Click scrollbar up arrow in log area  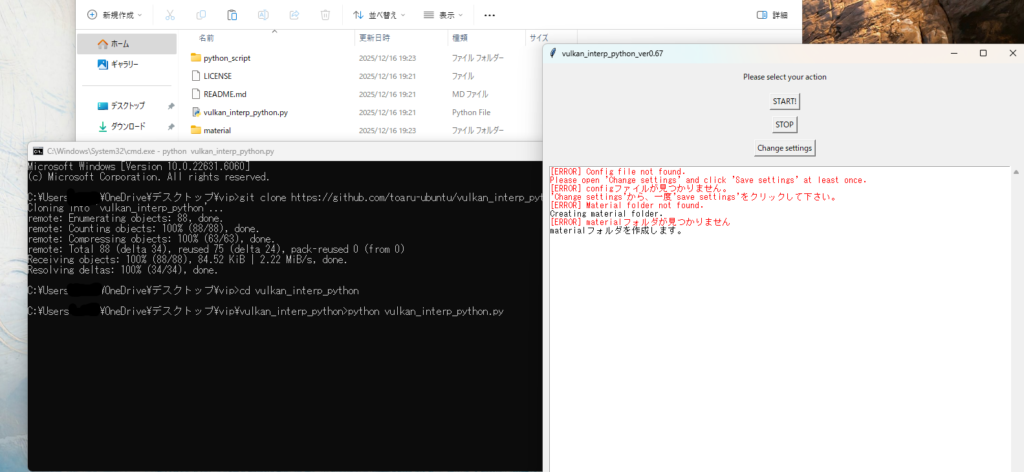point(1018,171)
